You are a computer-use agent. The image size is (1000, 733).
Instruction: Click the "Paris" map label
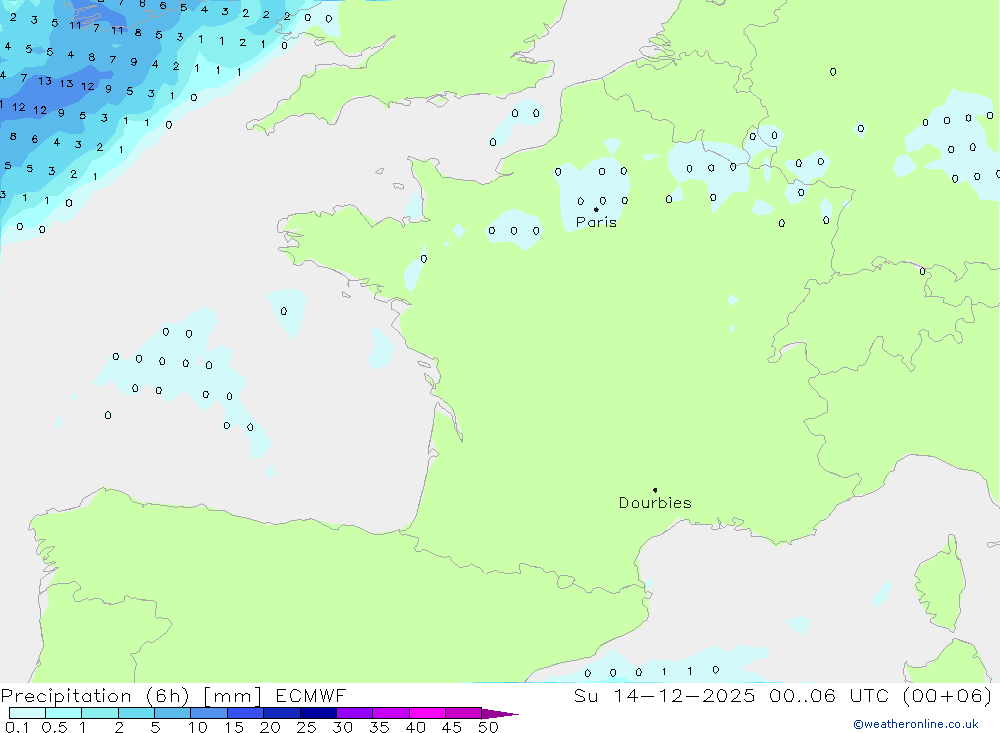pos(596,222)
